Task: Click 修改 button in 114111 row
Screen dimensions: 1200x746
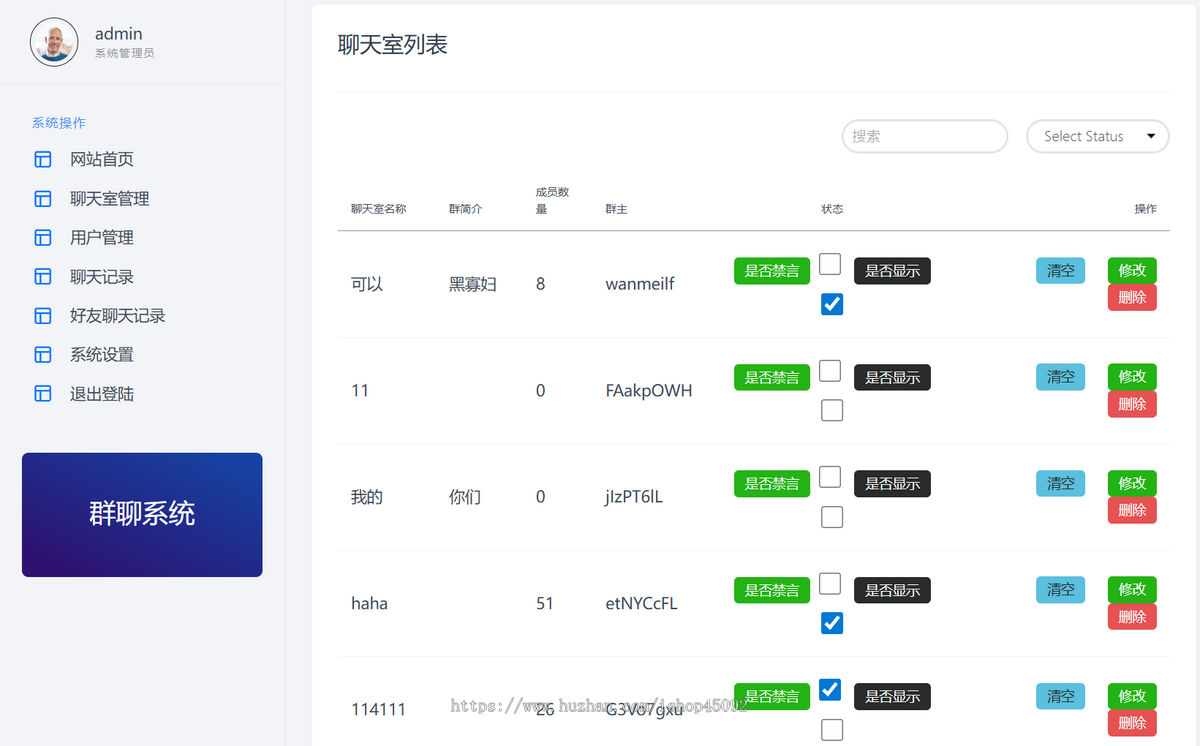Action: (x=1132, y=696)
